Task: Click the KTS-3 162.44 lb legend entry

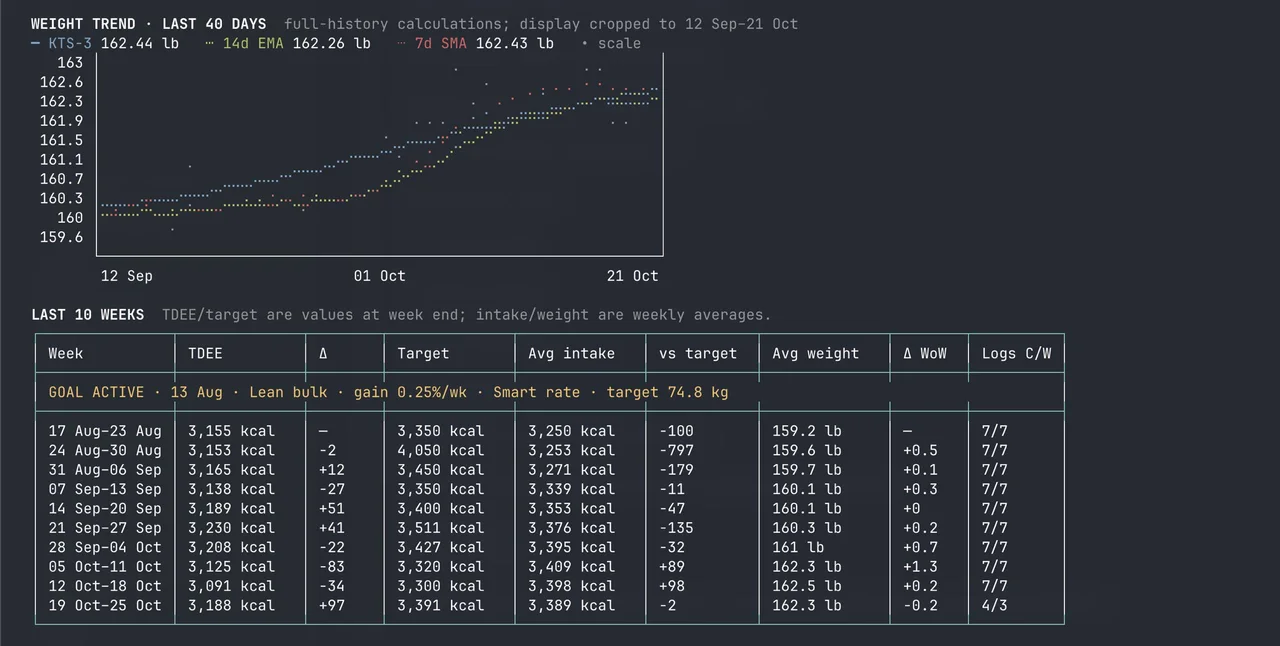Action: pyautogui.click(x=105, y=43)
